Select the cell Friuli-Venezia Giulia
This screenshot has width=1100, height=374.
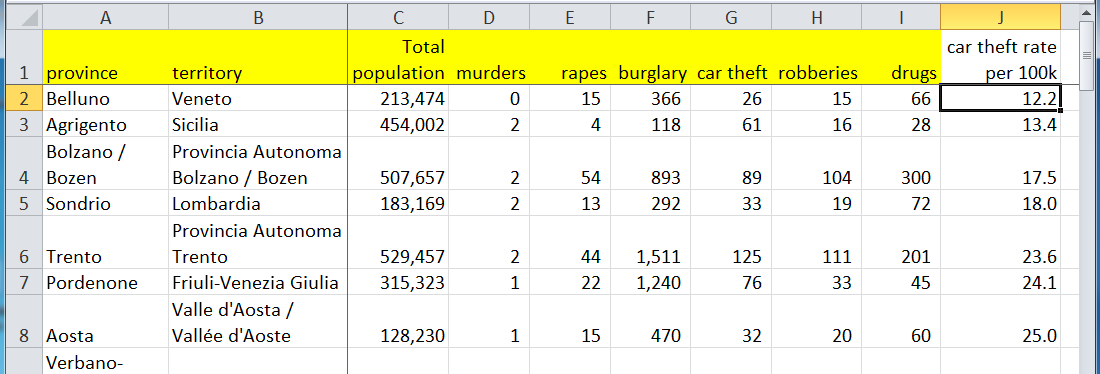point(258,282)
